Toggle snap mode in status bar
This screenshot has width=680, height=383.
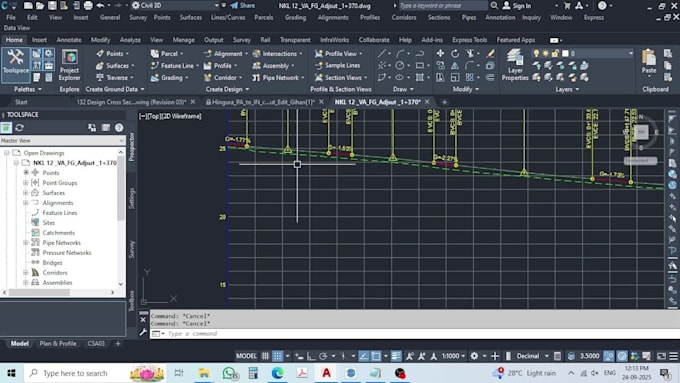(x=278, y=356)
